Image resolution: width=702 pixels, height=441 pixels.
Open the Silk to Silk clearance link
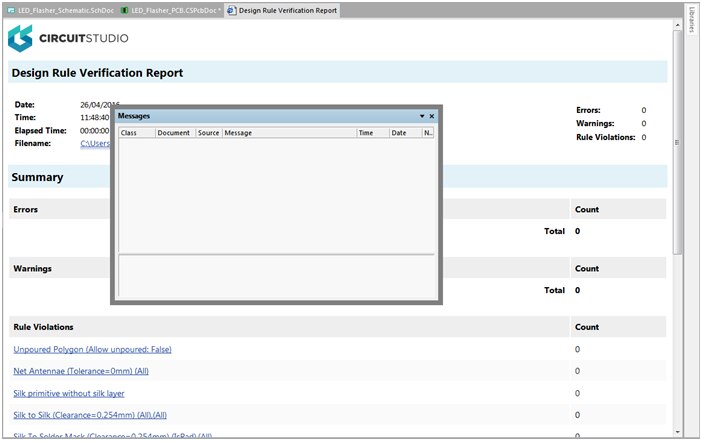tap(90, 415)
